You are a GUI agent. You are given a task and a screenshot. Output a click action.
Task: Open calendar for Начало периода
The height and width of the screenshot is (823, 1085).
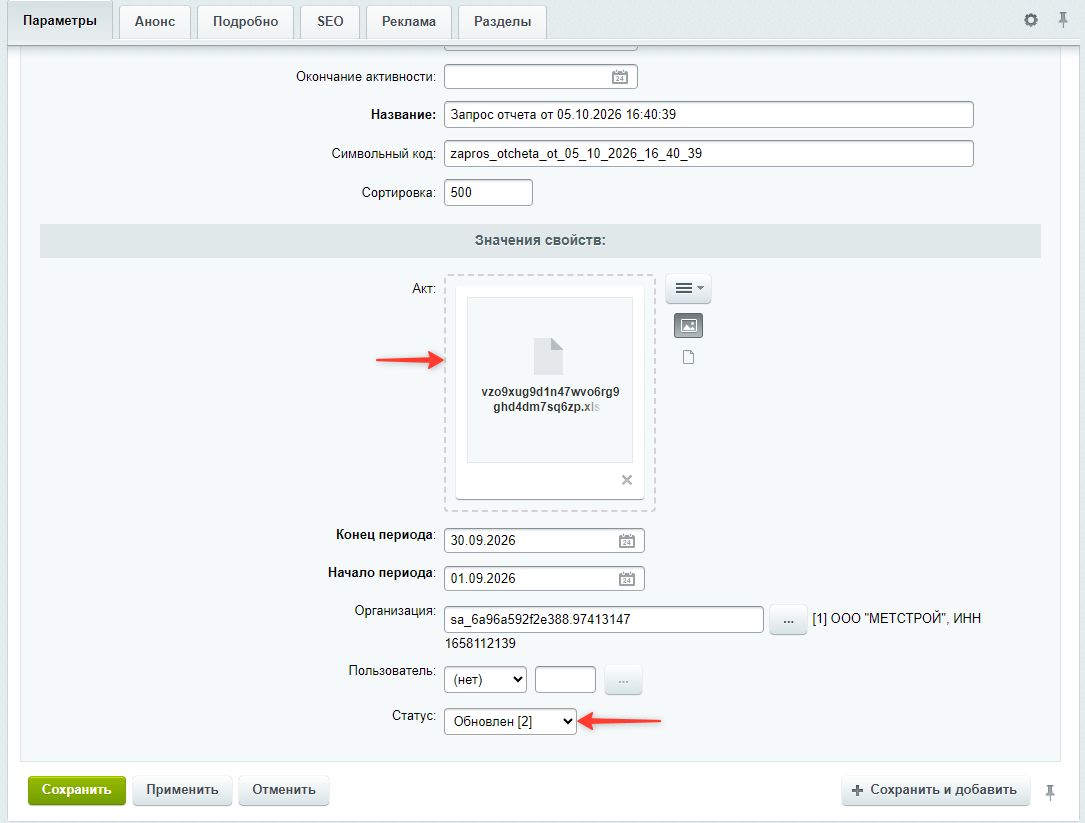click(627, 579)
